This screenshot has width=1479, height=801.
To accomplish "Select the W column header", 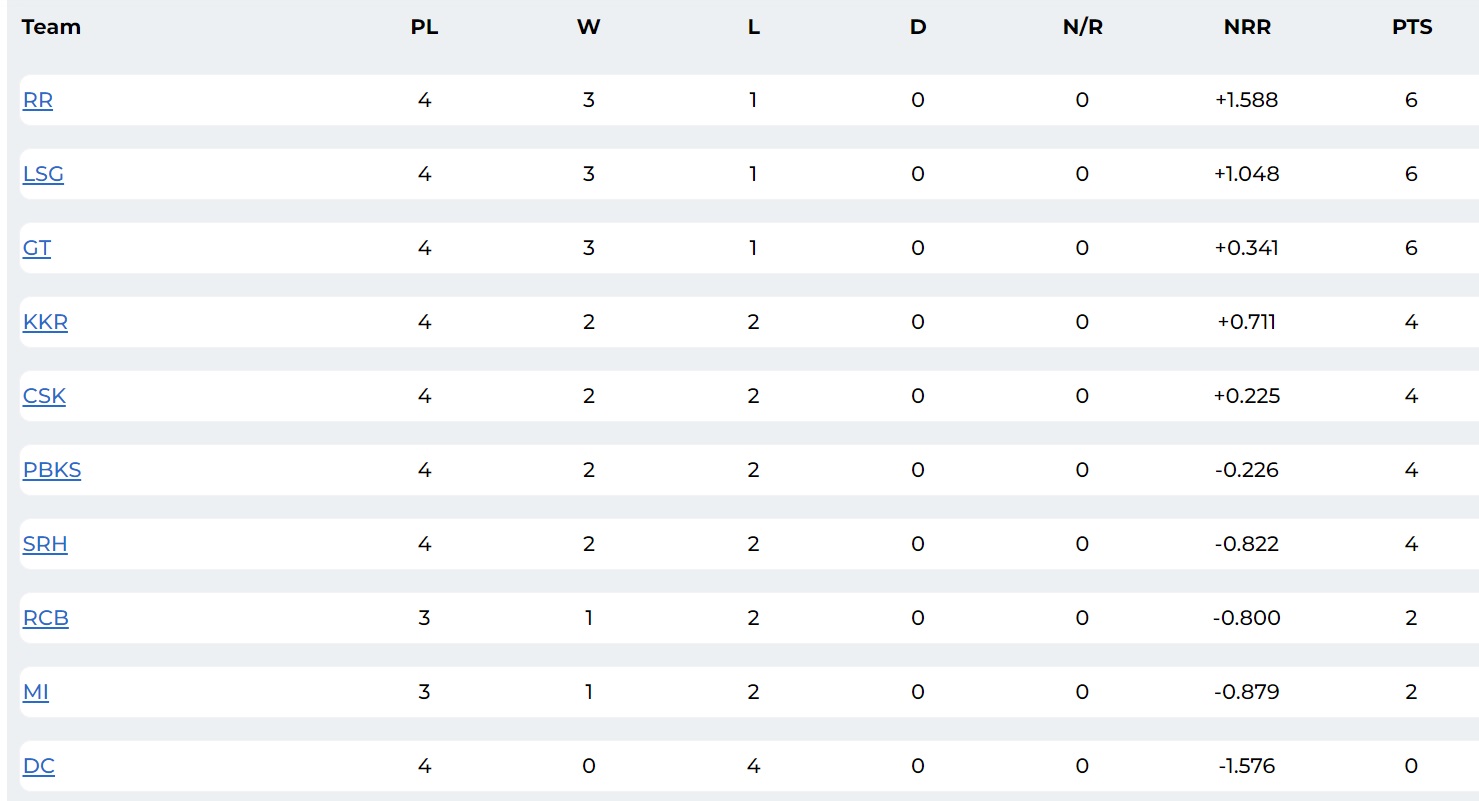I will (589, 27).
